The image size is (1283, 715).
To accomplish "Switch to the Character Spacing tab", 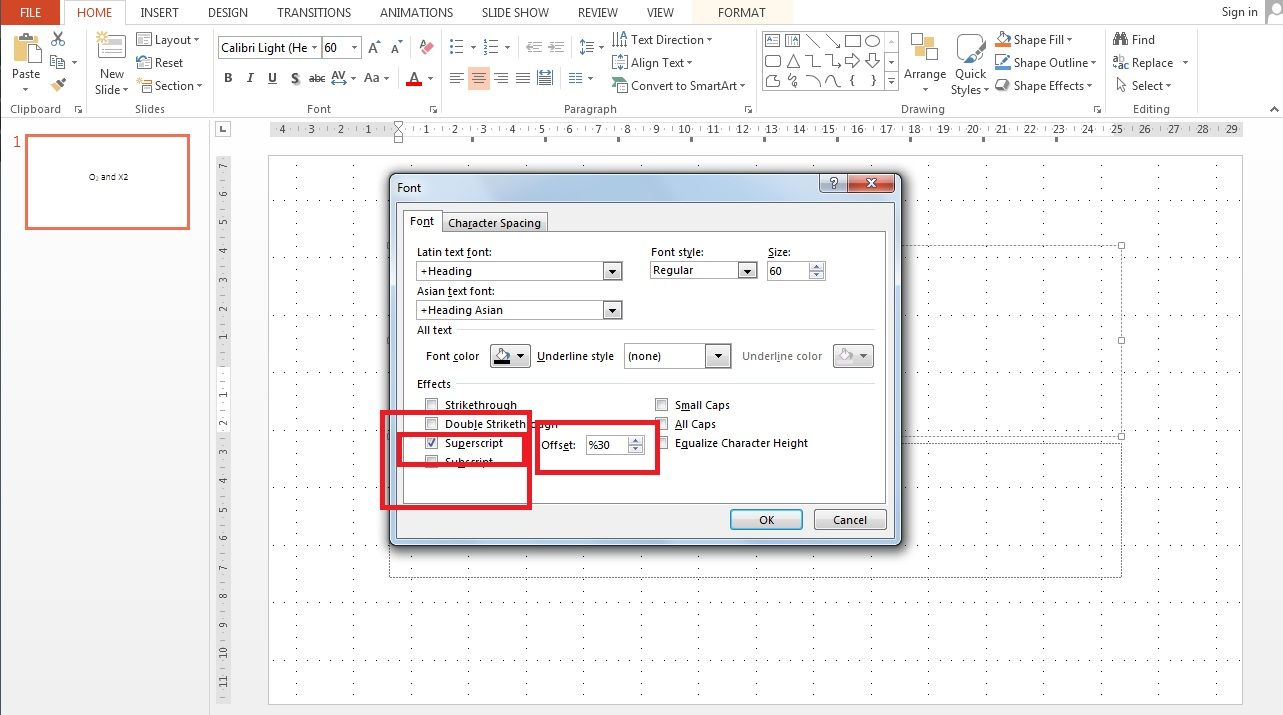I will [x=494, y=222].
